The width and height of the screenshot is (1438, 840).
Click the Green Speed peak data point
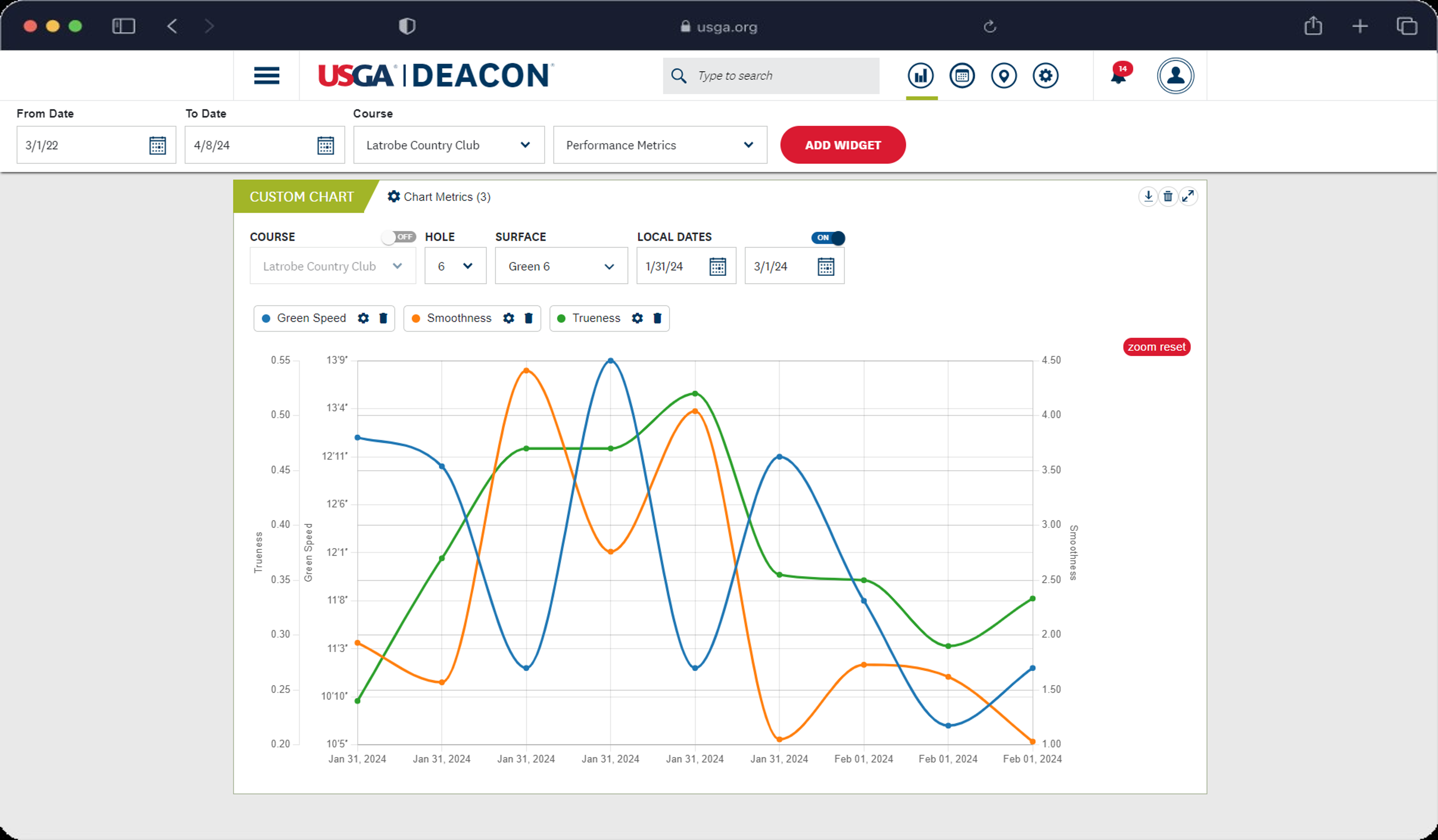pyautogui.click(x=611, y=360)
